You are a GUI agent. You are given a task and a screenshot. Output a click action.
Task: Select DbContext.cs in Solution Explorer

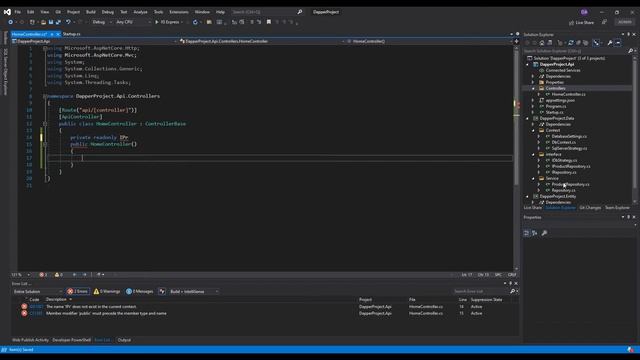pyautogui.click(x=564, y=142)
